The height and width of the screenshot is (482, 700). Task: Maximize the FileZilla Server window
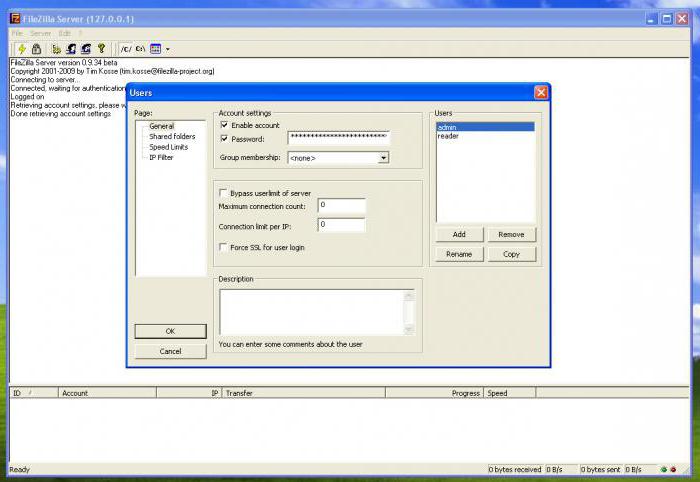pos(667,19)
